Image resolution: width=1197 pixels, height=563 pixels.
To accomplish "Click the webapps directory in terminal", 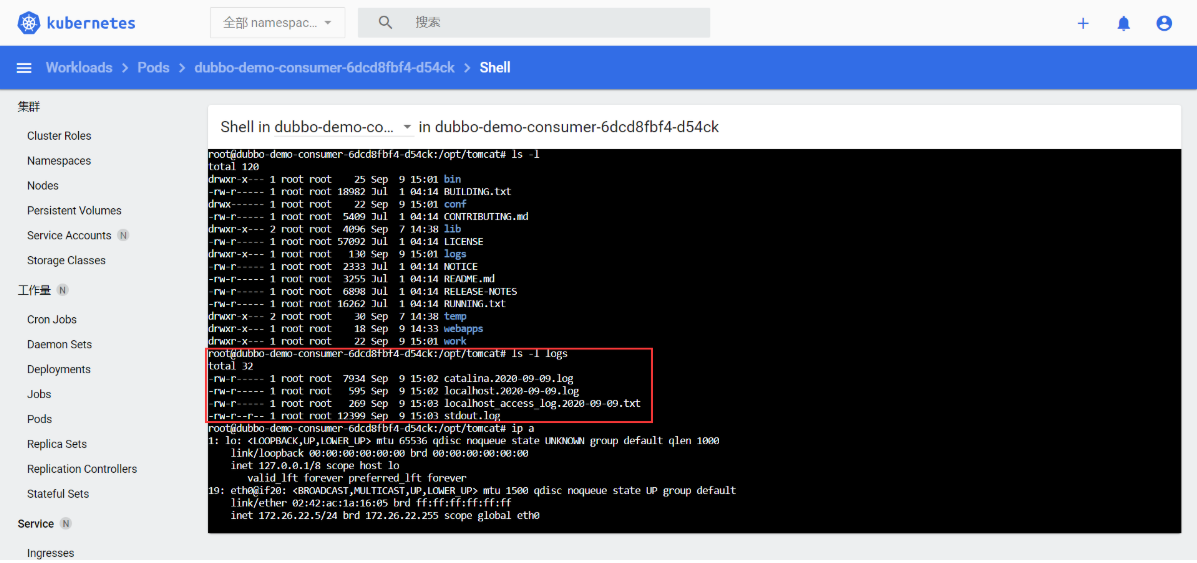I will tap(463, 328).
